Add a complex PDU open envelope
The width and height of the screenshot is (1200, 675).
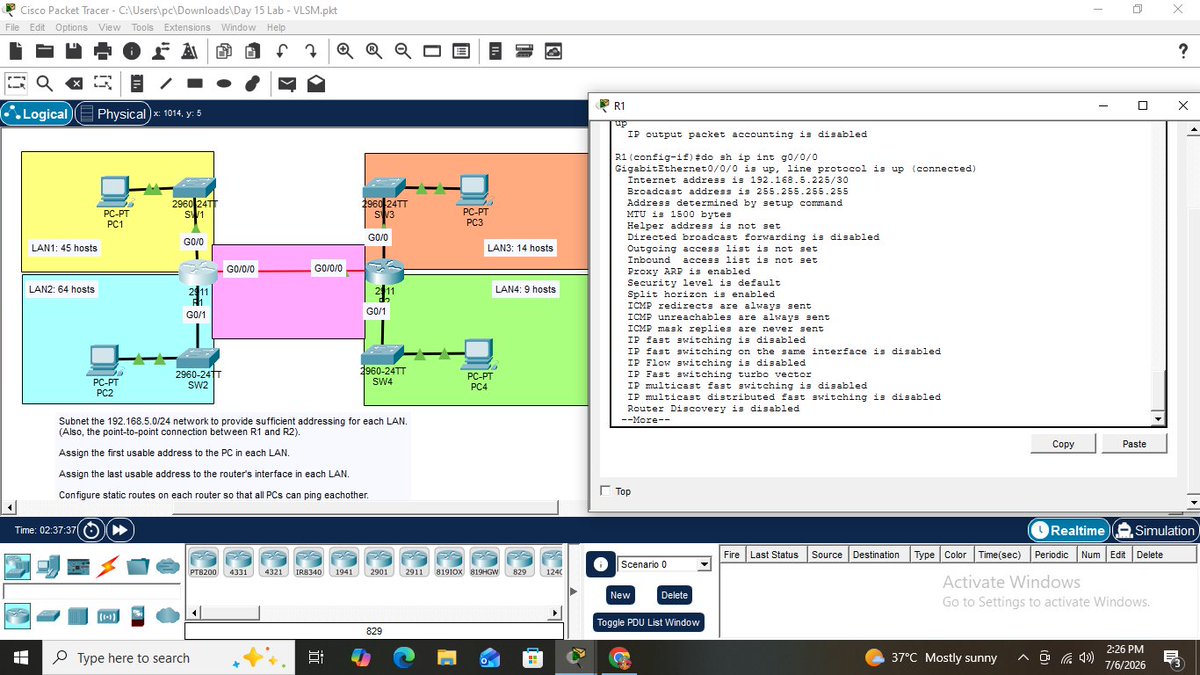[x=315, y=84]
